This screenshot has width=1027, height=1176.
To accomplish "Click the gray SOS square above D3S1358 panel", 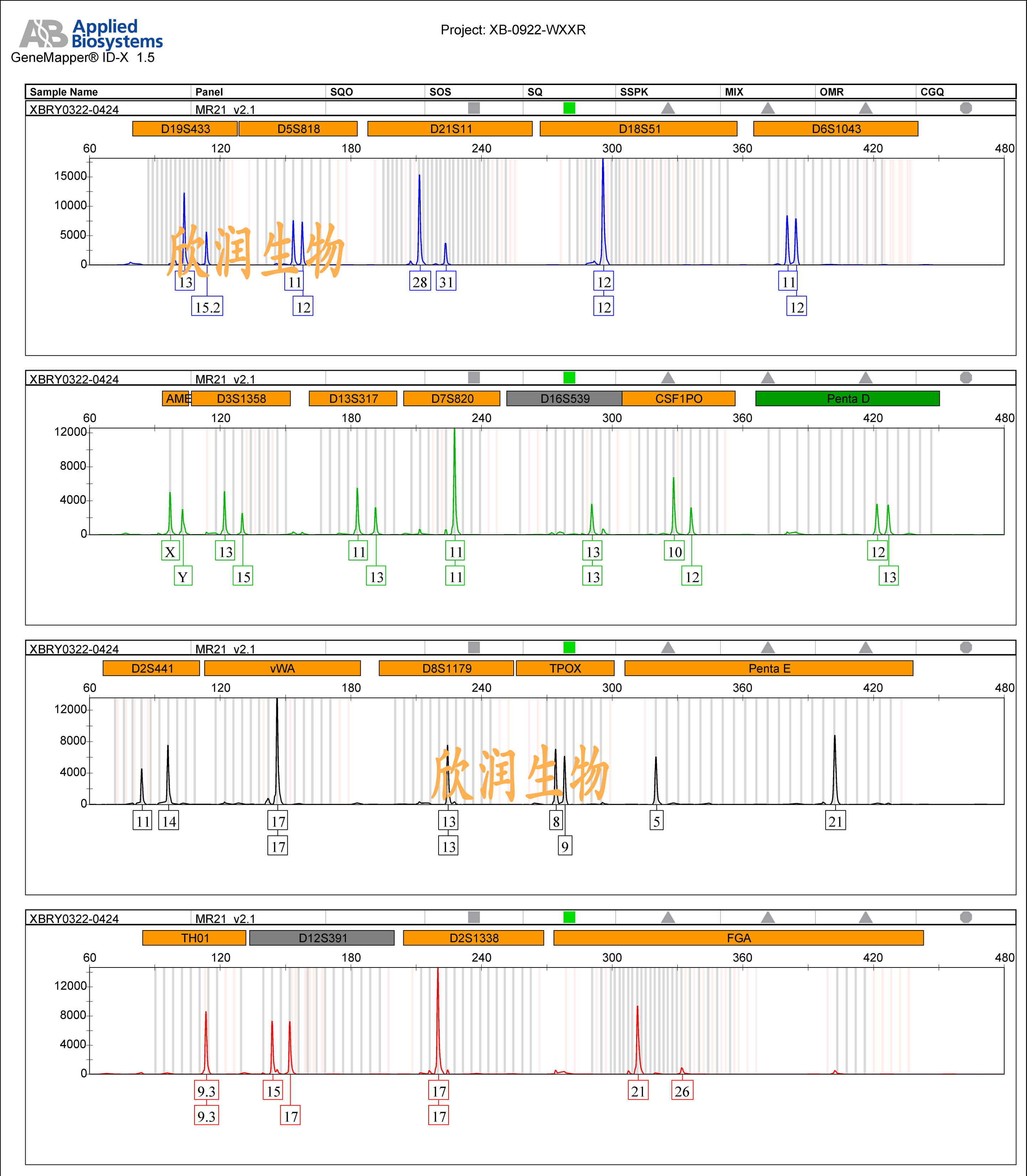I will coord(474,378).
